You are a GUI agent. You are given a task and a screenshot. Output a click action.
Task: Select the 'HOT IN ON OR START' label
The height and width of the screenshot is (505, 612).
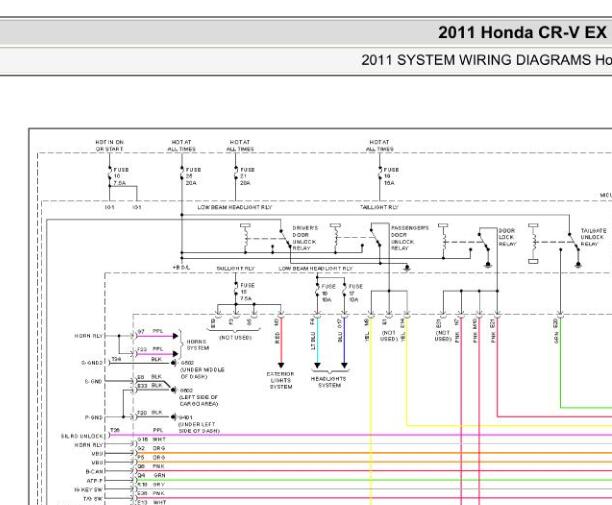(110, 146)
